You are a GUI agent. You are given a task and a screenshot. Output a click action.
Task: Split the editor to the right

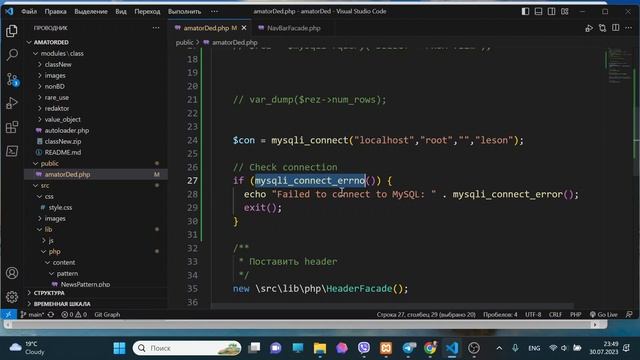click(616, 28)
